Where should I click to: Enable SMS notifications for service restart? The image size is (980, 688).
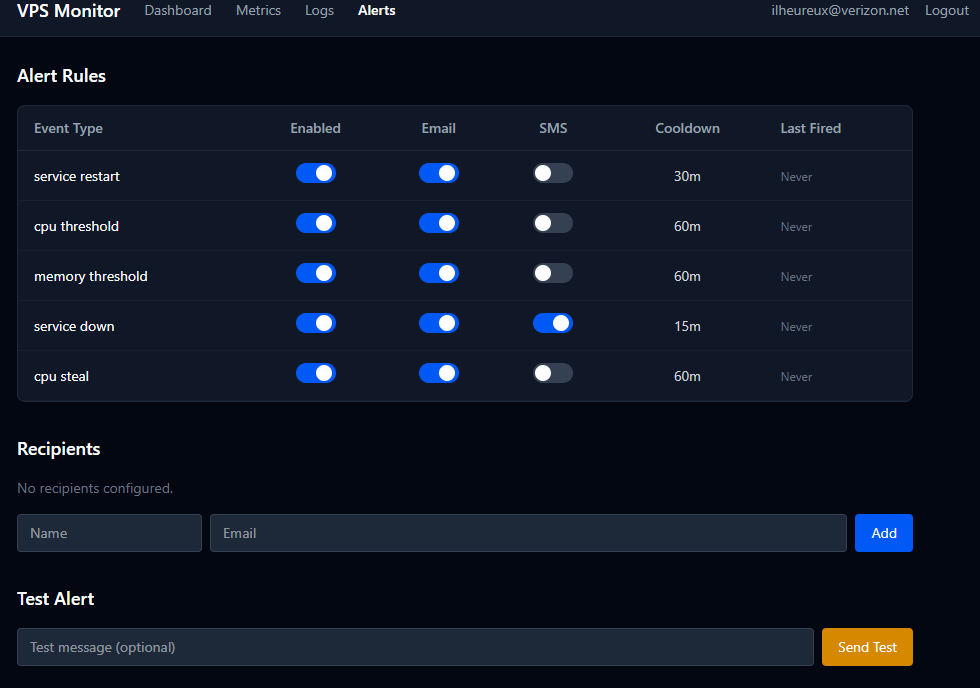(x=552, y=172)
